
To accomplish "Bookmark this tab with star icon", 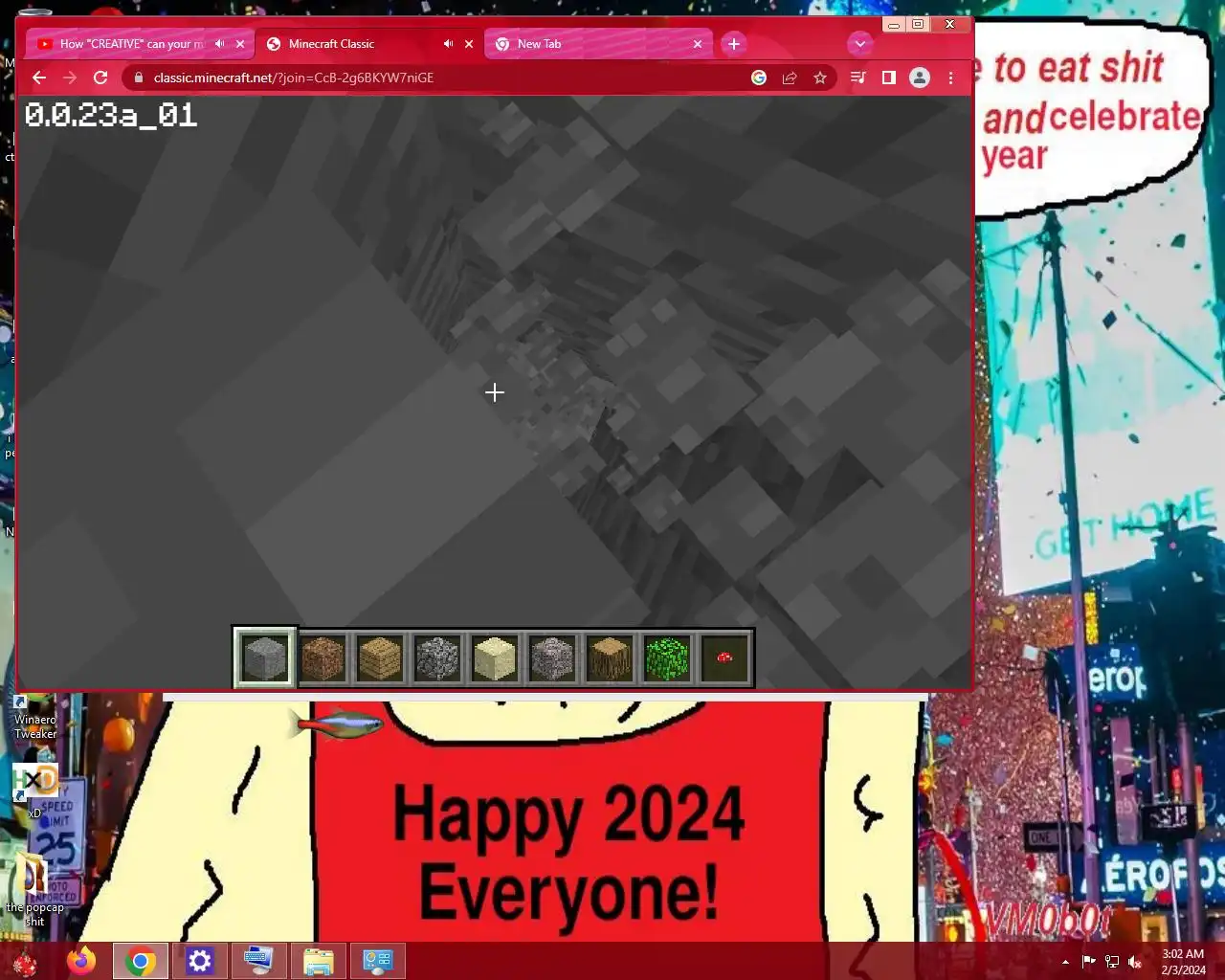I will [820, 78].
